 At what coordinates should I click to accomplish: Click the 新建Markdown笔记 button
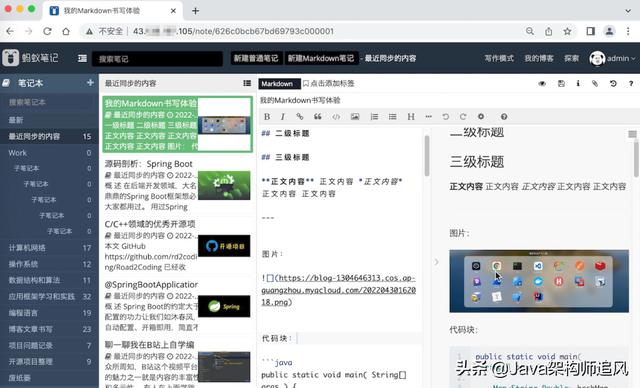pos(321,58)
